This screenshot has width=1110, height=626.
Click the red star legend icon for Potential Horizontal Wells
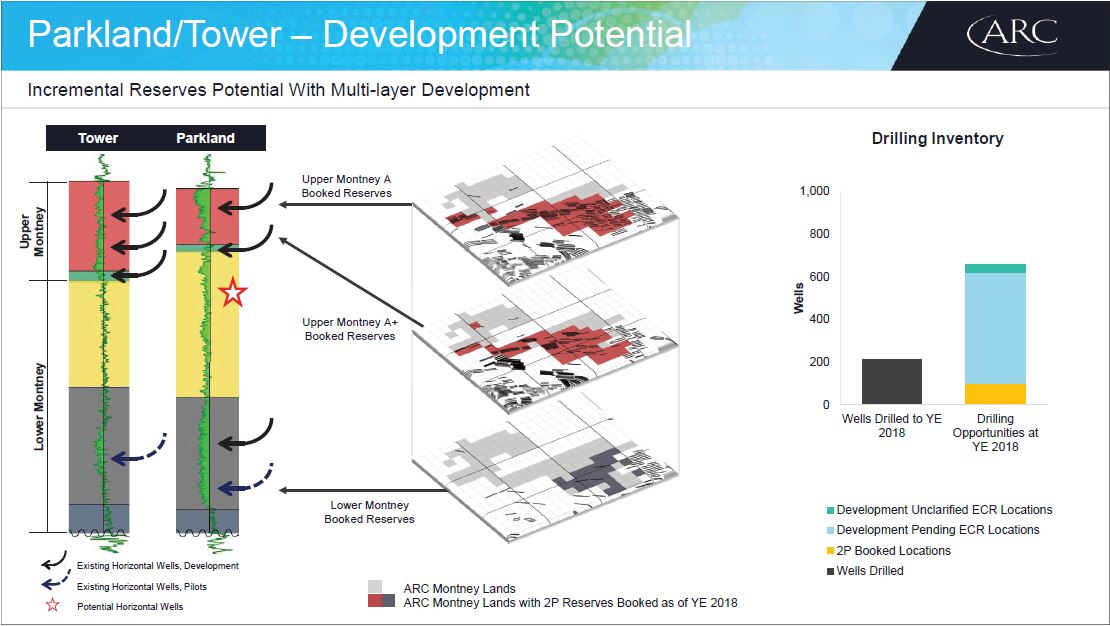point(52,605)
